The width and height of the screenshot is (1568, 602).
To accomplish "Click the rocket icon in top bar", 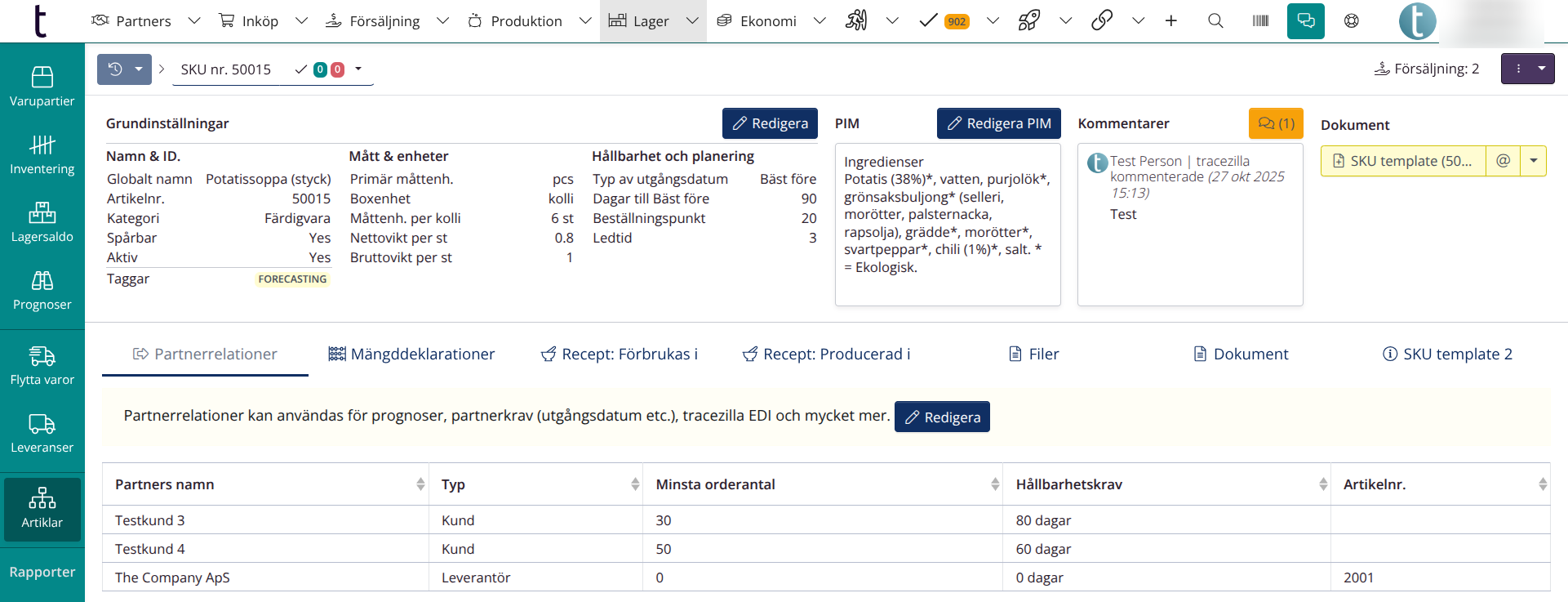I will point(1028,21).
